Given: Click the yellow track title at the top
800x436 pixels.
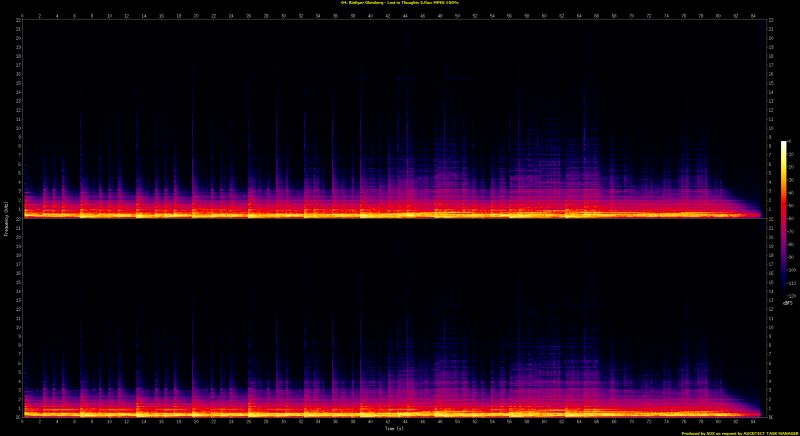Looking at the screenshot, I should pos(399,3).
